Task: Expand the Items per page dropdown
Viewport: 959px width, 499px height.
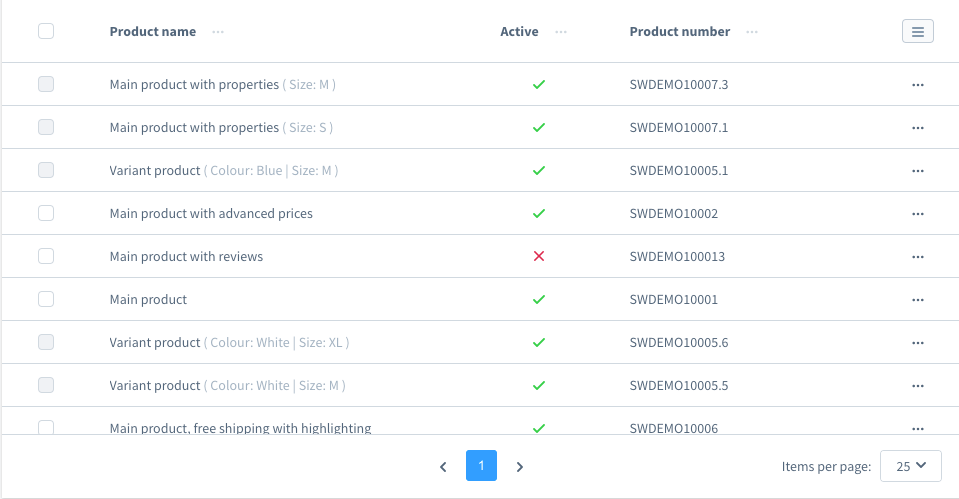Action: click(911, 466)
